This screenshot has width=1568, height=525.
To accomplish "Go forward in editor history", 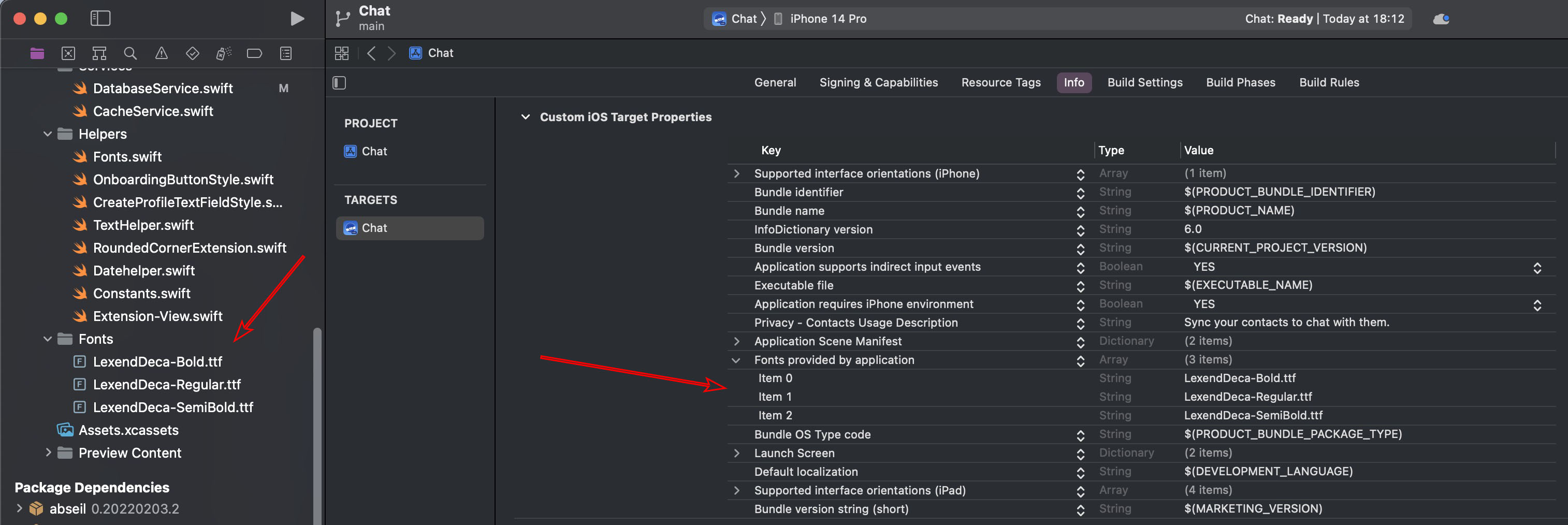I will 391,53.
